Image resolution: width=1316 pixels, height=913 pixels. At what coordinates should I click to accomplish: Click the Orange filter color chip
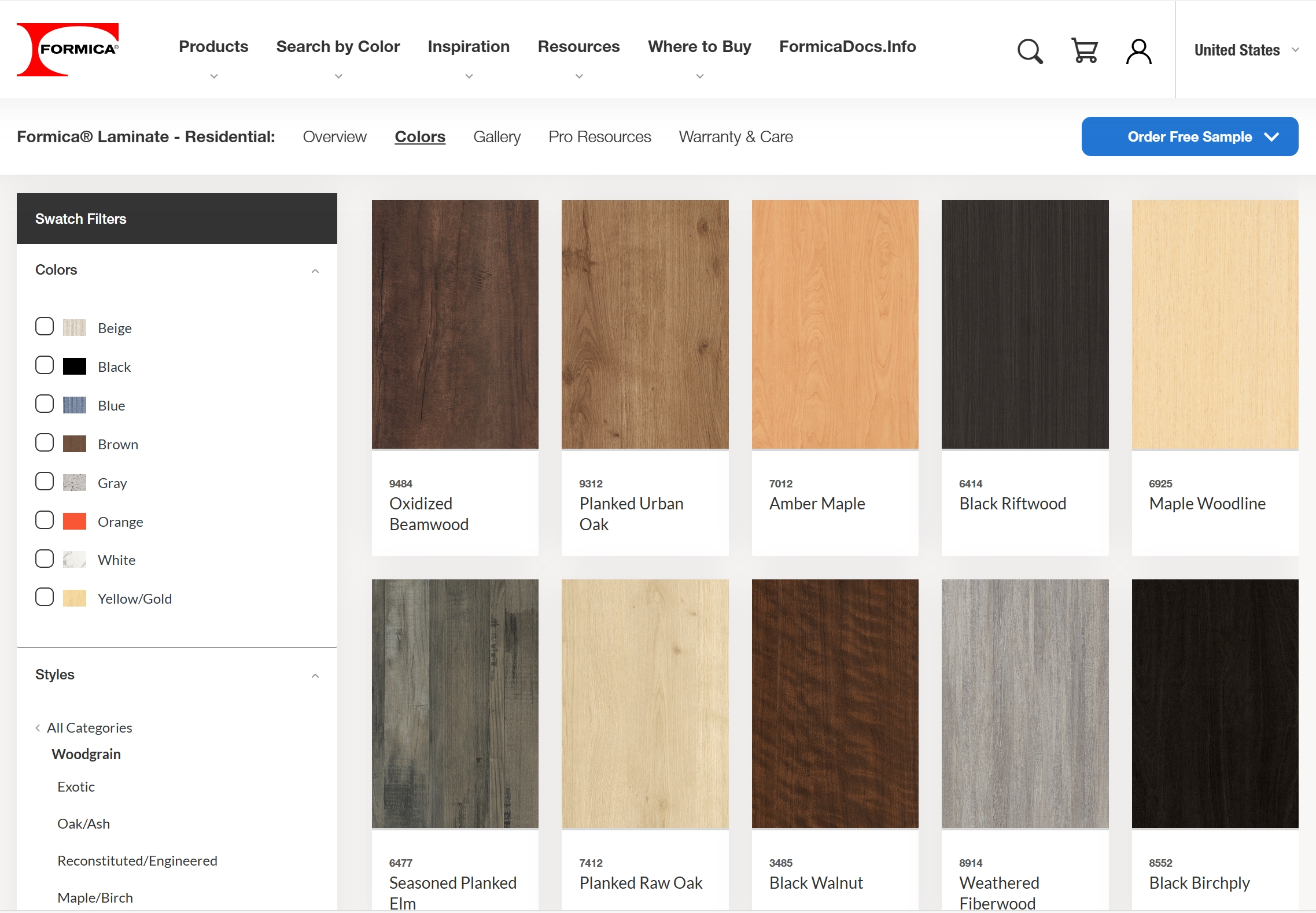pyautogui.click(x=75, y=522)
